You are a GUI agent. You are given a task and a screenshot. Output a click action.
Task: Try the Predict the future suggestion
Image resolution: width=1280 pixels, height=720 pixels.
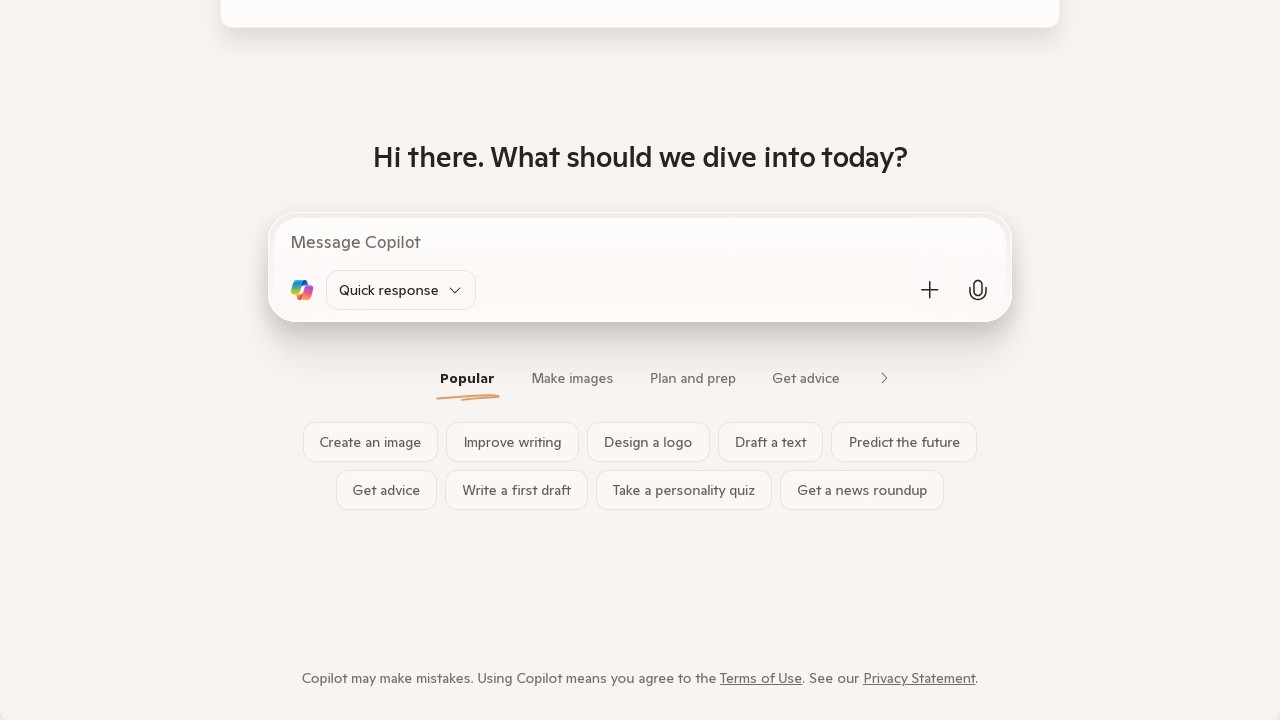(904, 442)
